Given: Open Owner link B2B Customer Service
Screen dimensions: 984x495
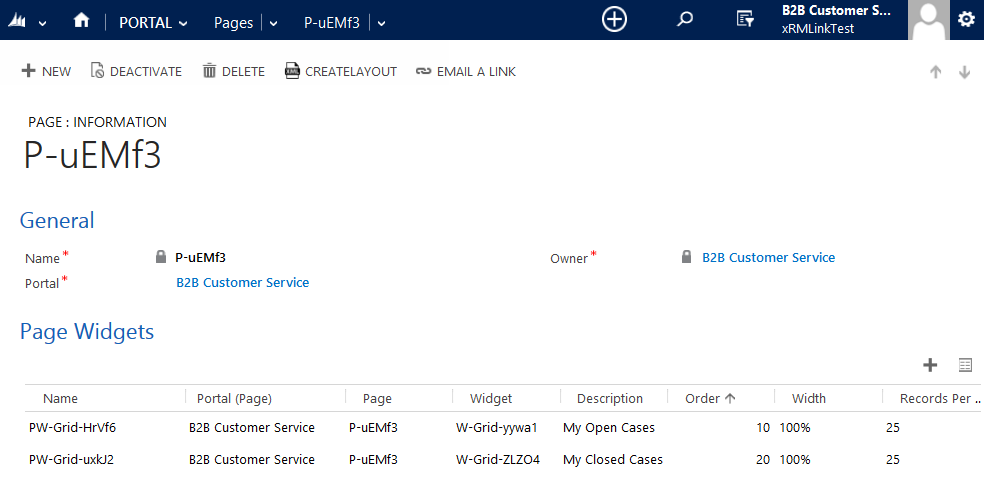Looking at the screenshot, I should click(768, 257).
